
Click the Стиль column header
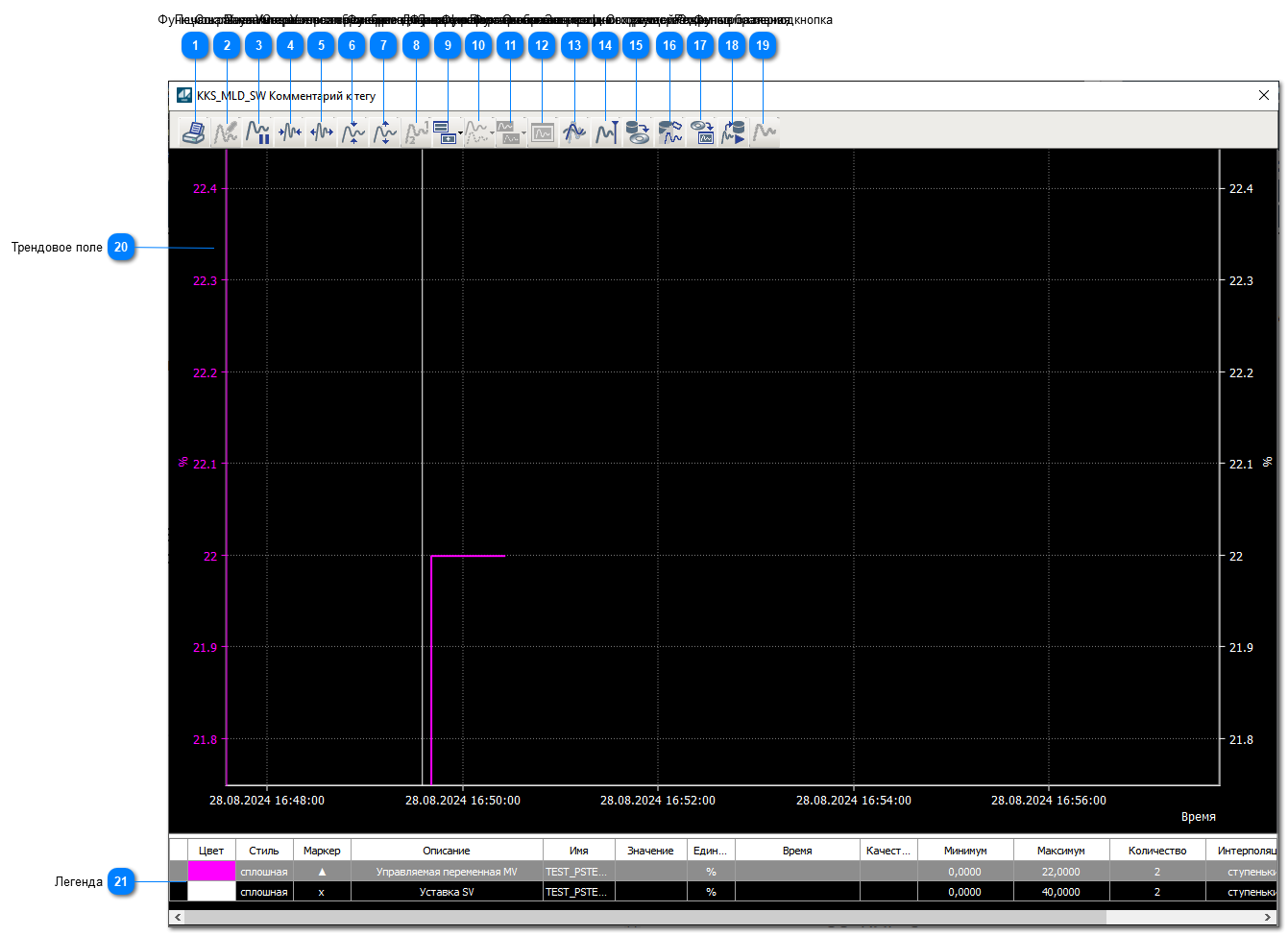pyautogui.click(x=264, y=851)
